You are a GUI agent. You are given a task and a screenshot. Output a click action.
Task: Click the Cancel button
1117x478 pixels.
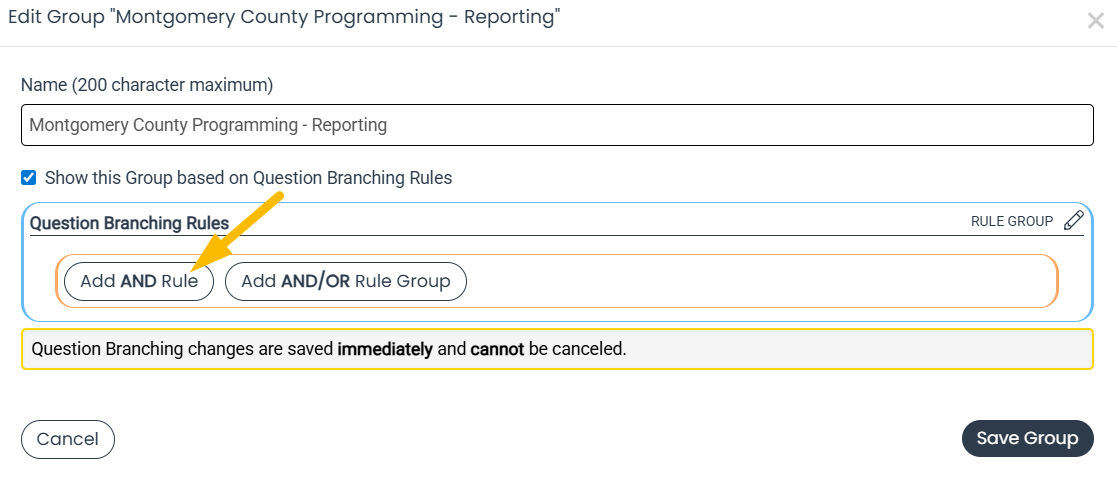(x=68, y=439)
